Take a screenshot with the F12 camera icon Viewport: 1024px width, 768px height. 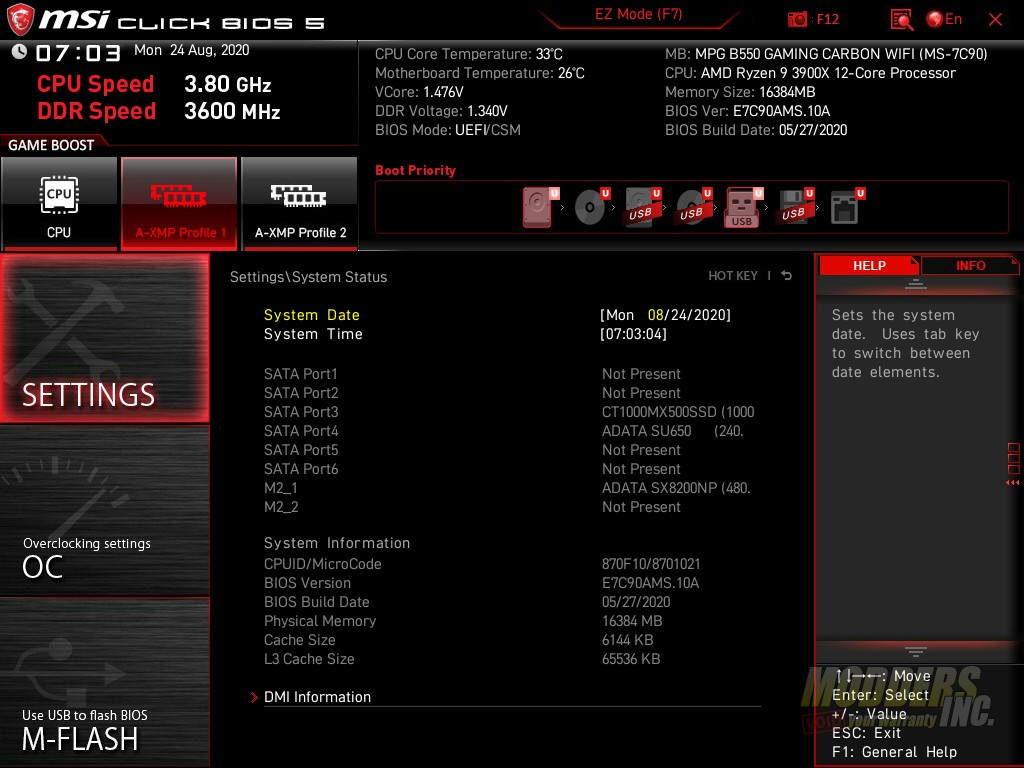(797, 20)
